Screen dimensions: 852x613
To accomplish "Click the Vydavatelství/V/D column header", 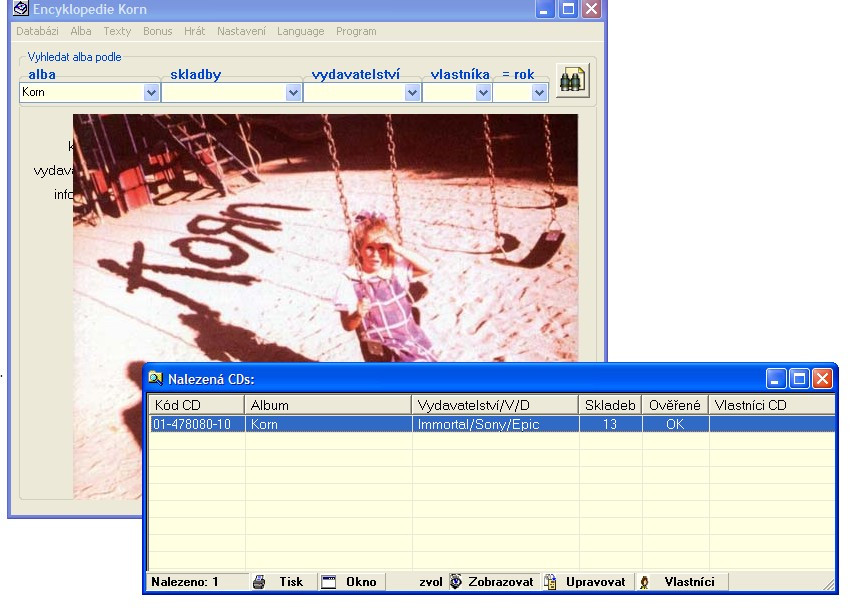I will 494,405.
